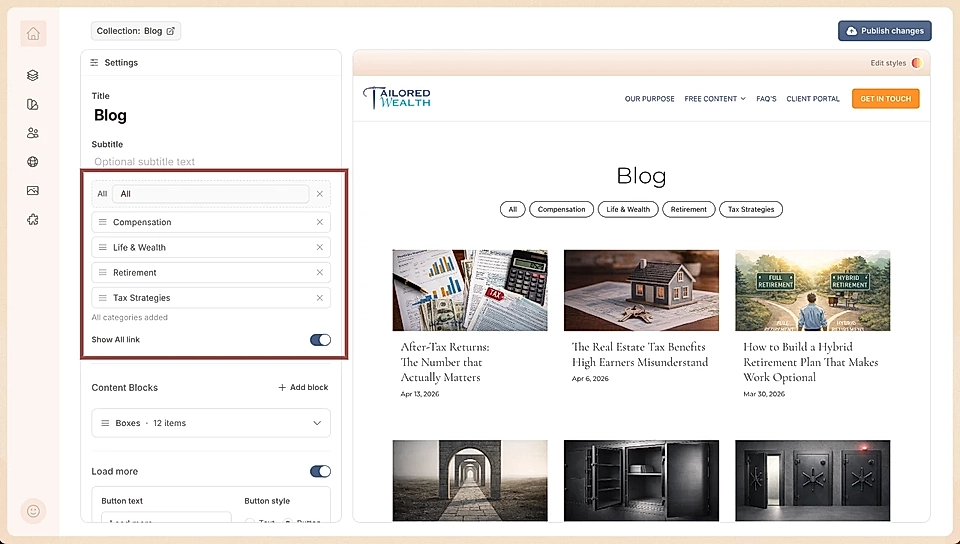Select the All filter pill in preview
The width and height of the screenshot is (960, 544).
[512, 209]
